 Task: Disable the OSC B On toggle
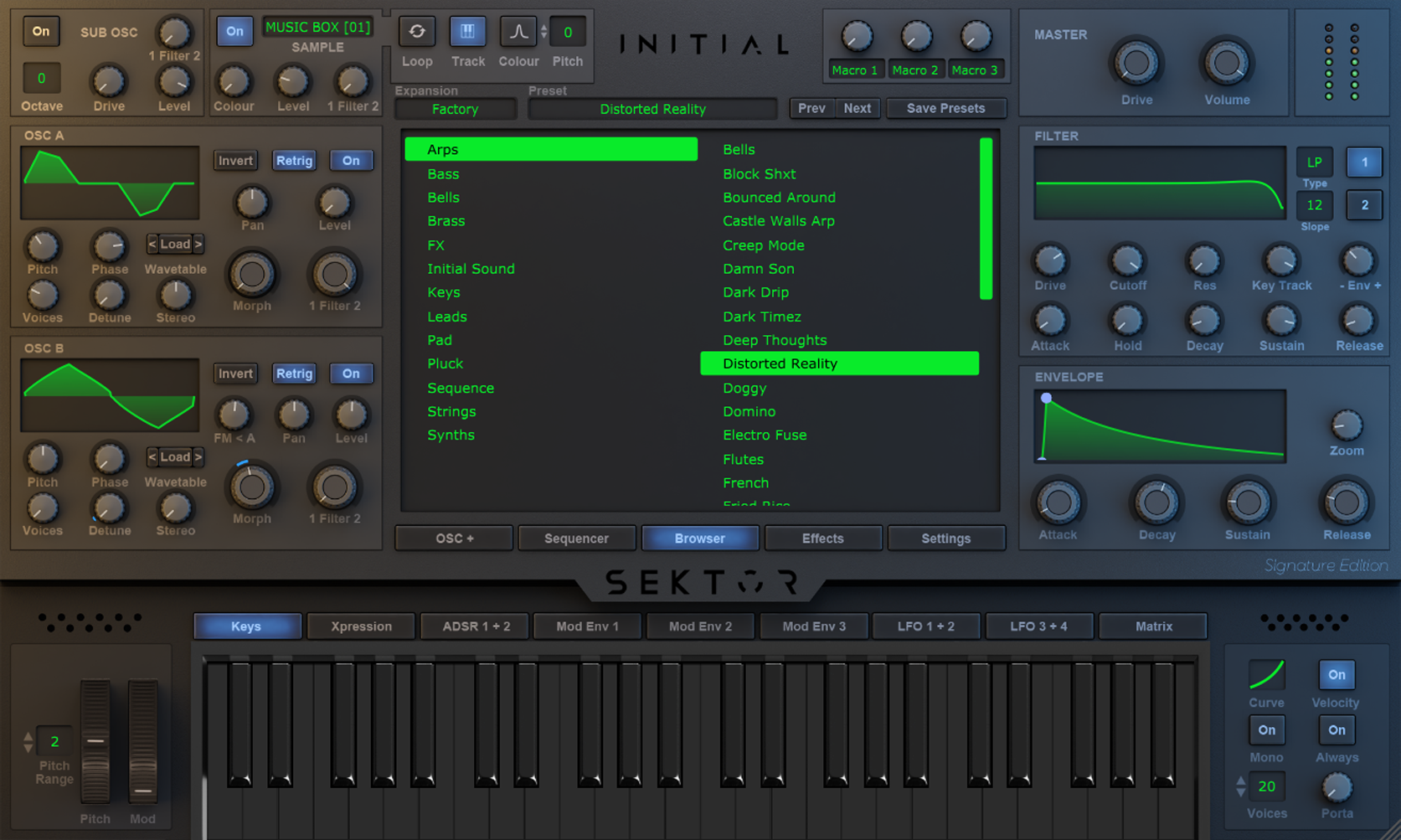coord(351,373)
